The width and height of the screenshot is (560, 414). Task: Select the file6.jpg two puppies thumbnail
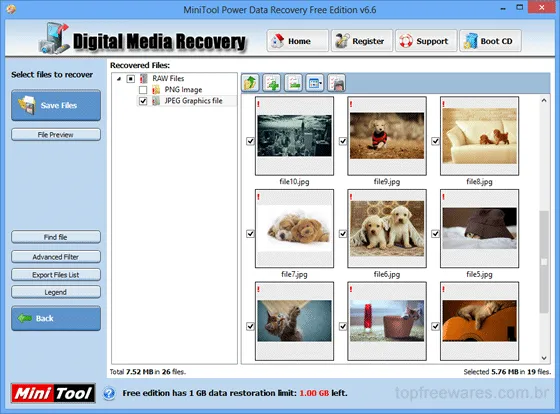pos(387,229)
